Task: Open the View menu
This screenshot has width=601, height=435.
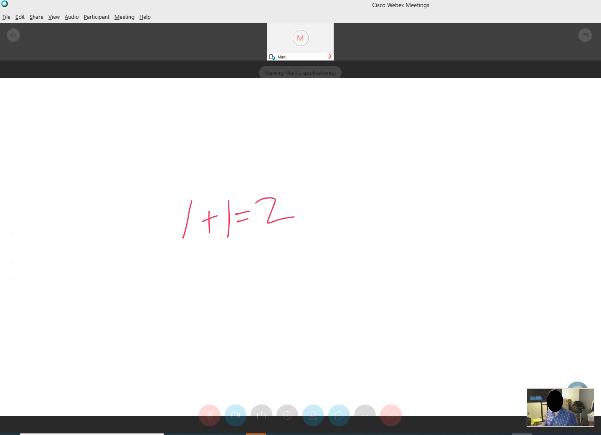Action: tap(54, 17)
